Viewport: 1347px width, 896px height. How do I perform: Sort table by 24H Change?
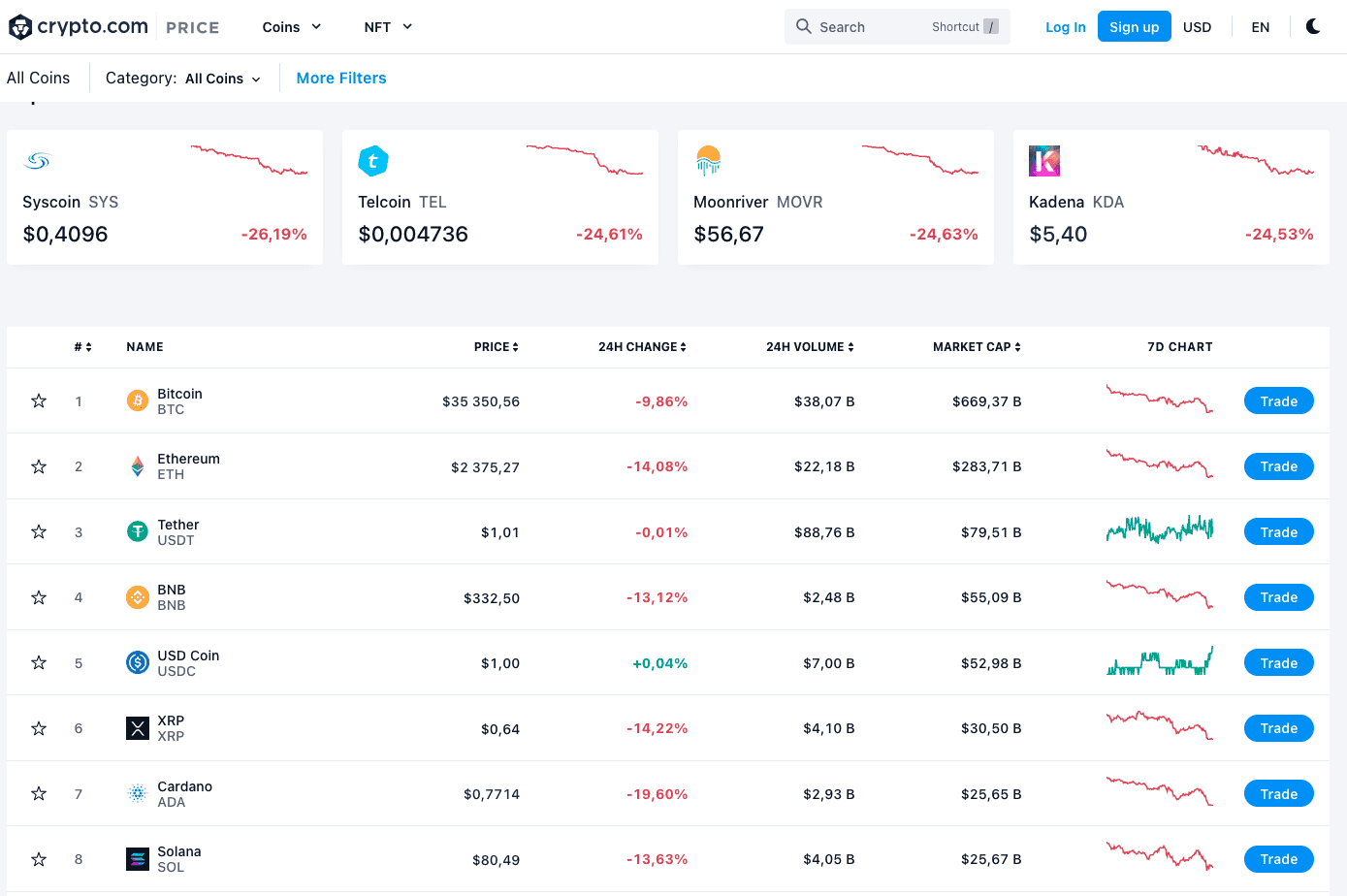coord(642,347)
